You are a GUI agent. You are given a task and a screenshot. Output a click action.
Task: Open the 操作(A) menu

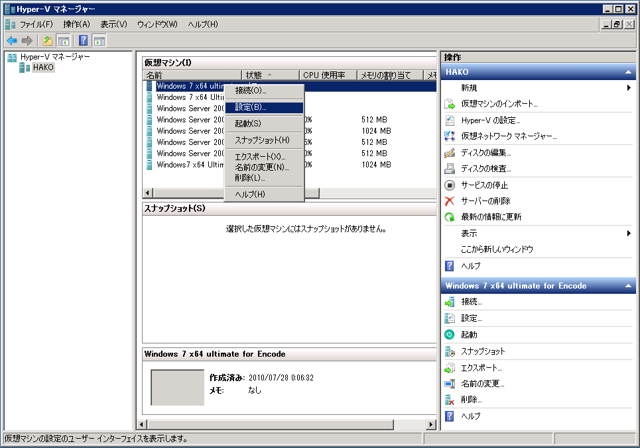[x=76, y=24]
